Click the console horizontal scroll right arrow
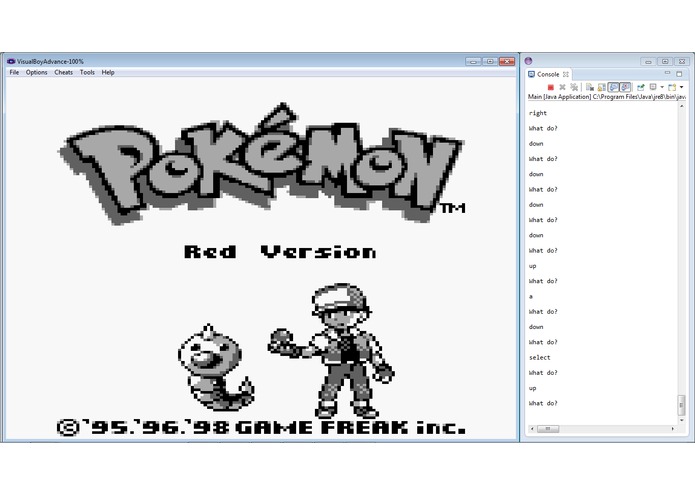The width and height of the screenshot is (695, 494). coord(672,428)
